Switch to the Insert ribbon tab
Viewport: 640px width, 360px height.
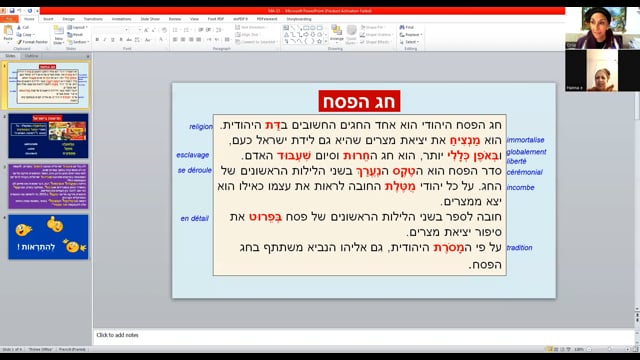48,19
